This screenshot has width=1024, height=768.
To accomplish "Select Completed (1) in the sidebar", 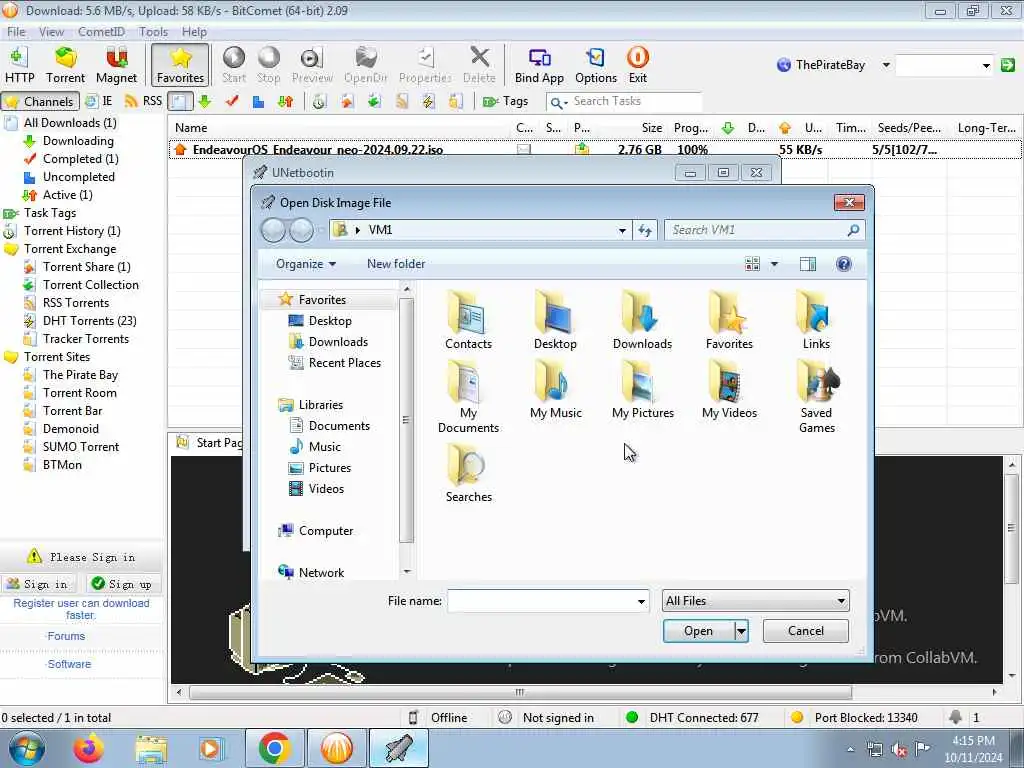I will coord(80,159).
